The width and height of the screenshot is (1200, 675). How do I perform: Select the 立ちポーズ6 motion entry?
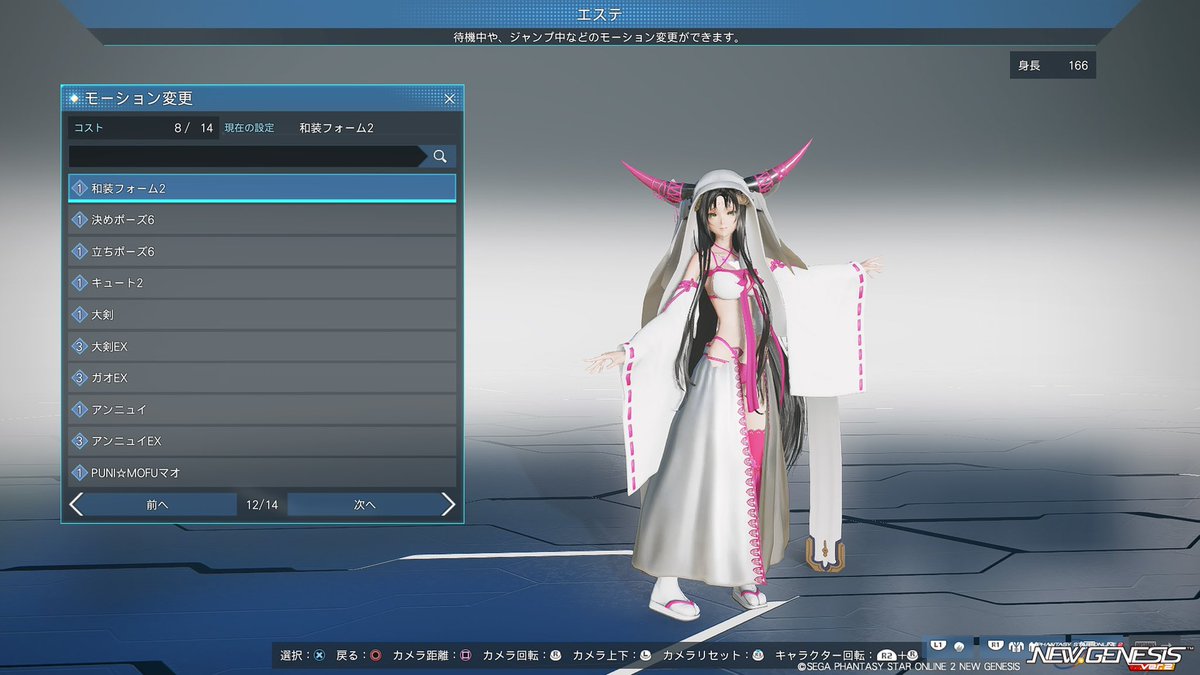click(x=260, y=251)
